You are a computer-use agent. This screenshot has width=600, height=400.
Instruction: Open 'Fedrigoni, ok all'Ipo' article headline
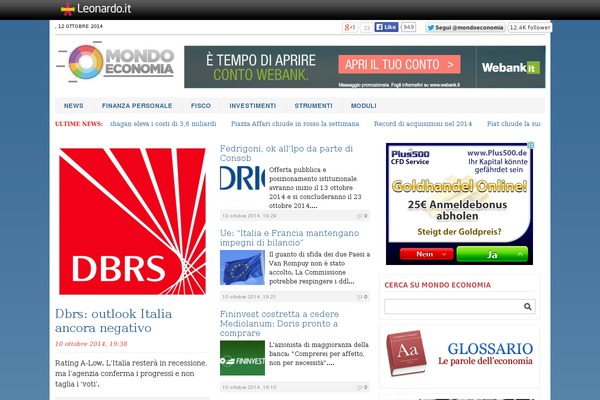[286, 153]
